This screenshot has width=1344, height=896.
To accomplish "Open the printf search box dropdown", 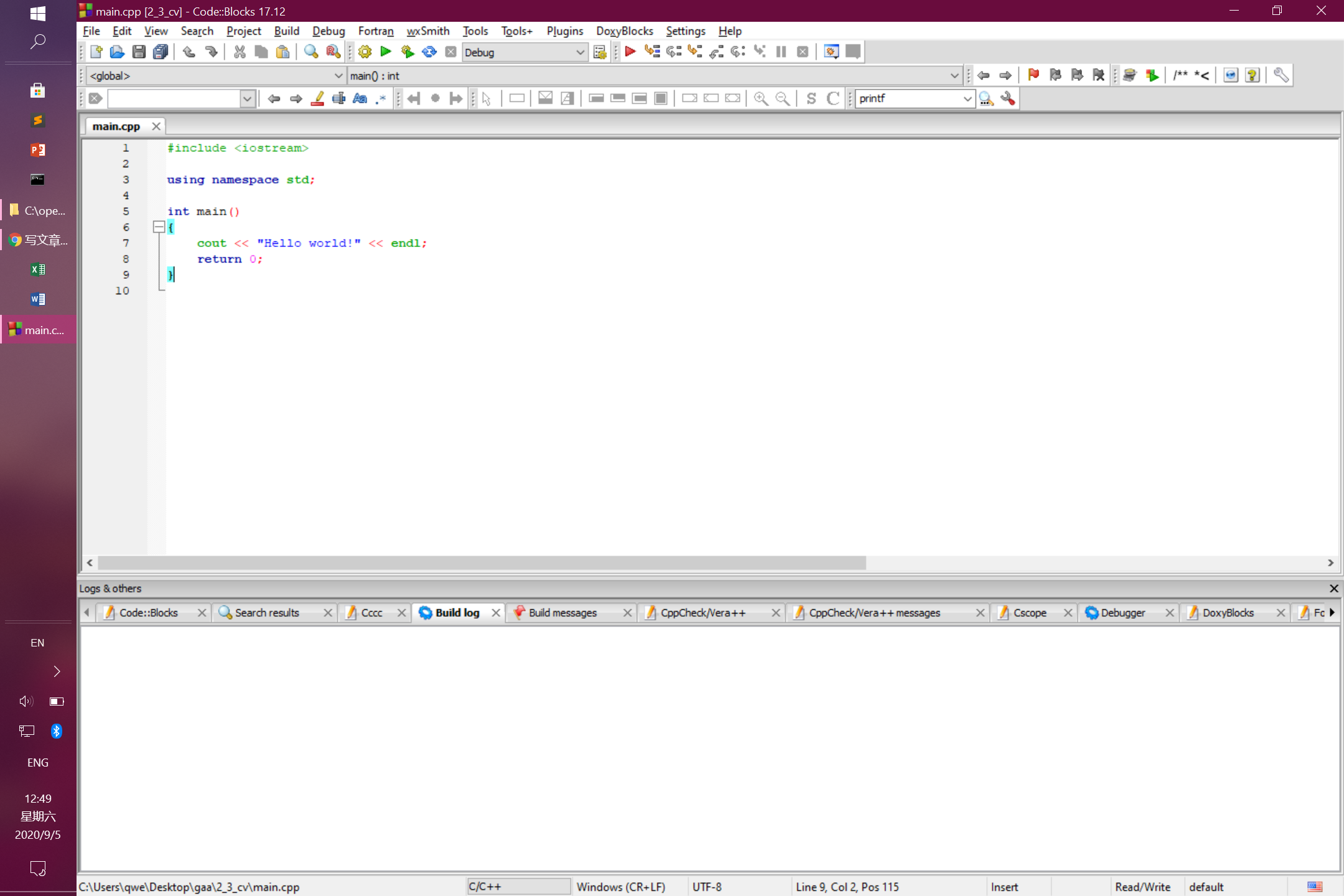I will [x=967, y=98].
